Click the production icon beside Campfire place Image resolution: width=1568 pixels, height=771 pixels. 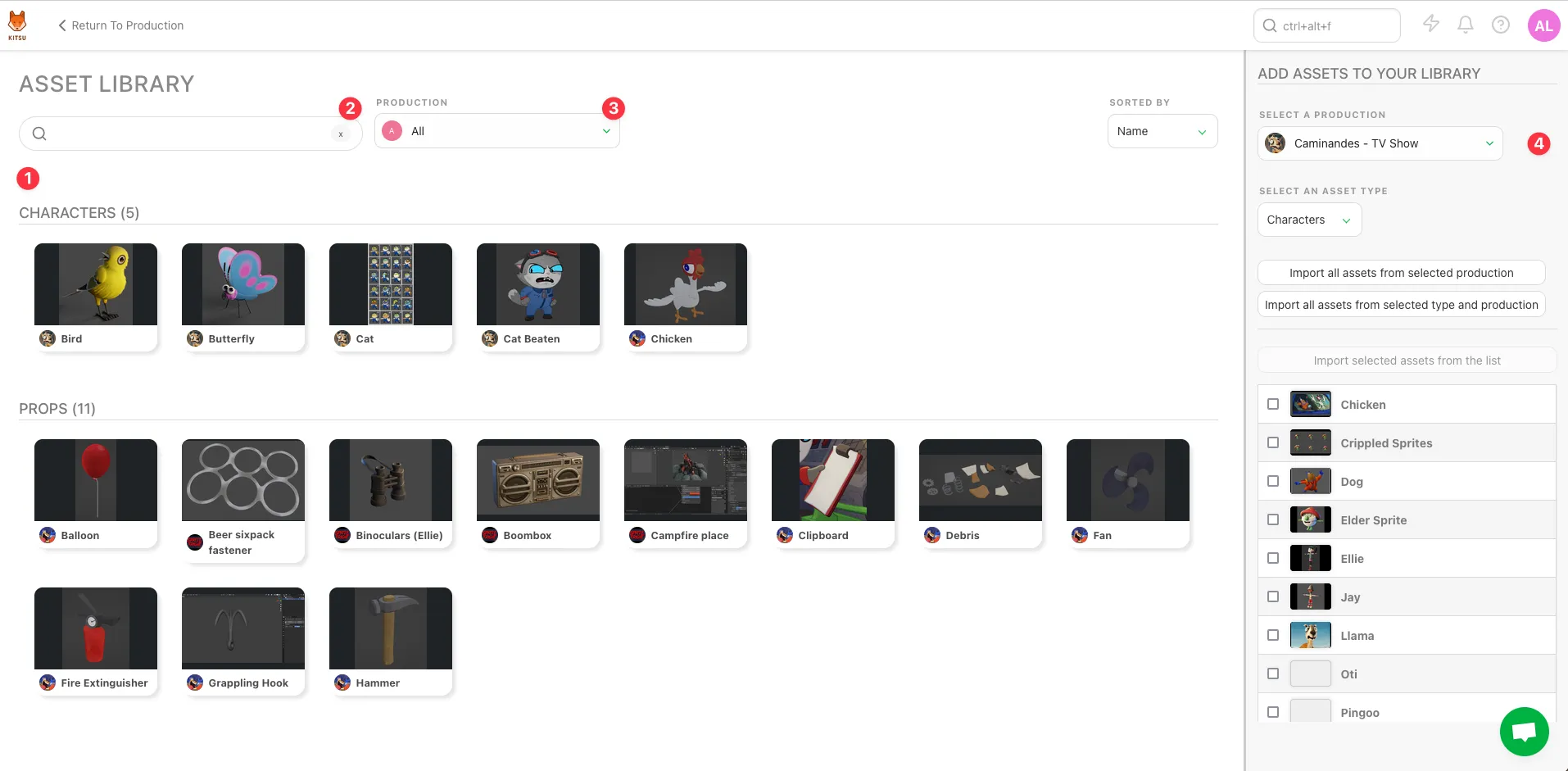pyautogui.click(x=637, y=535)
